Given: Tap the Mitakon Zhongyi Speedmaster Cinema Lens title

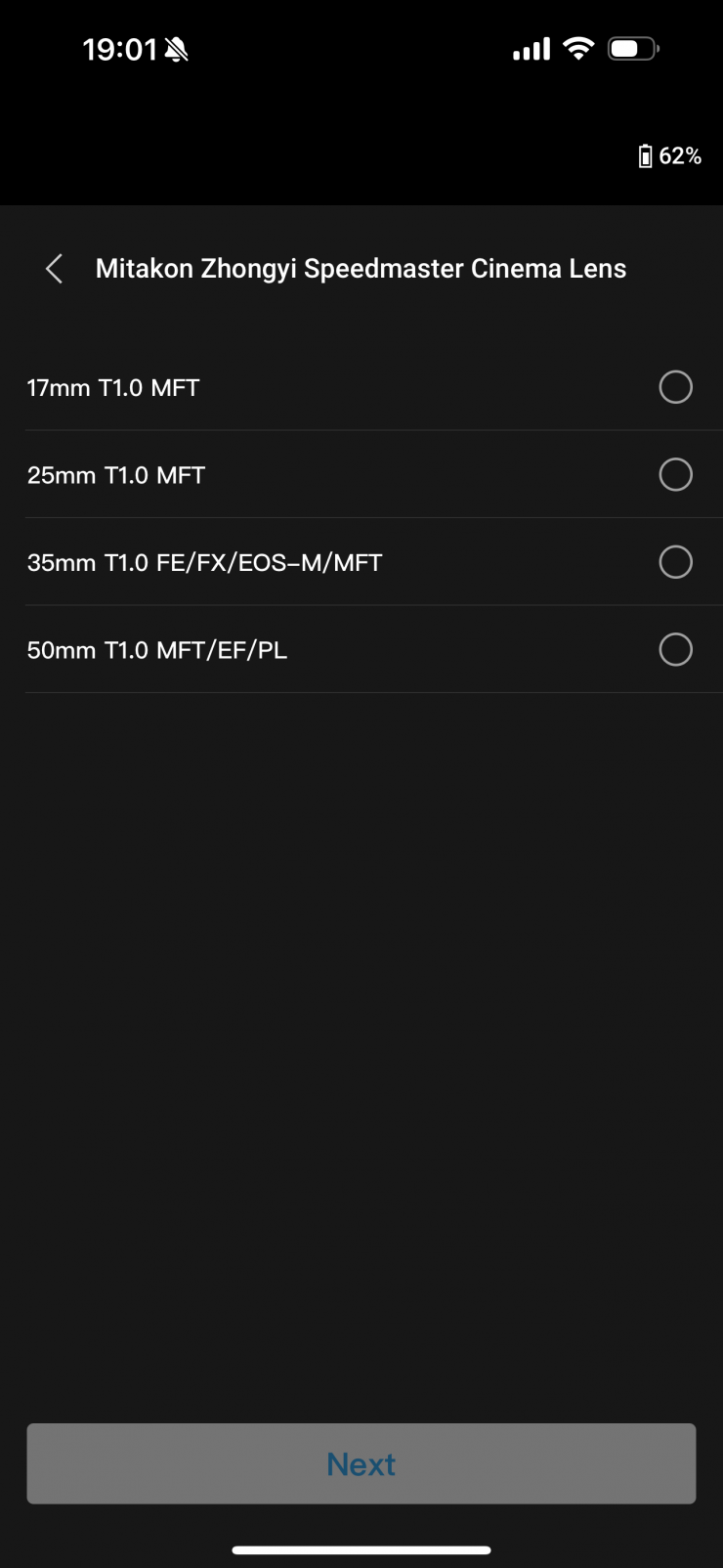Looking at the screenshot, I should pos(361,269).
